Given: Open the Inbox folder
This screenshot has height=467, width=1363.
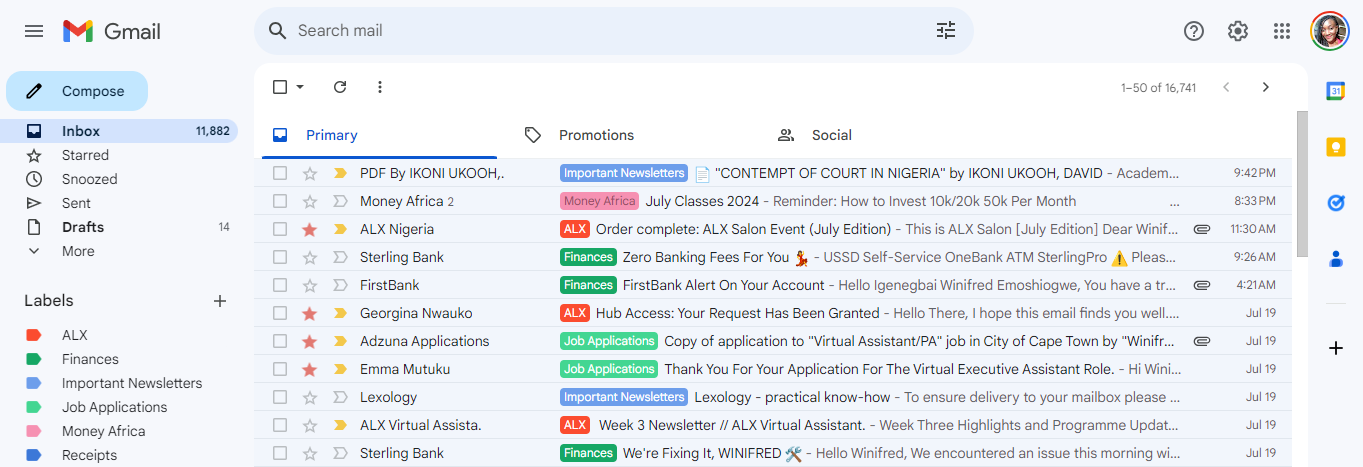Looking at the screenshot, I should pyautogui.click(x=119, y=131).
